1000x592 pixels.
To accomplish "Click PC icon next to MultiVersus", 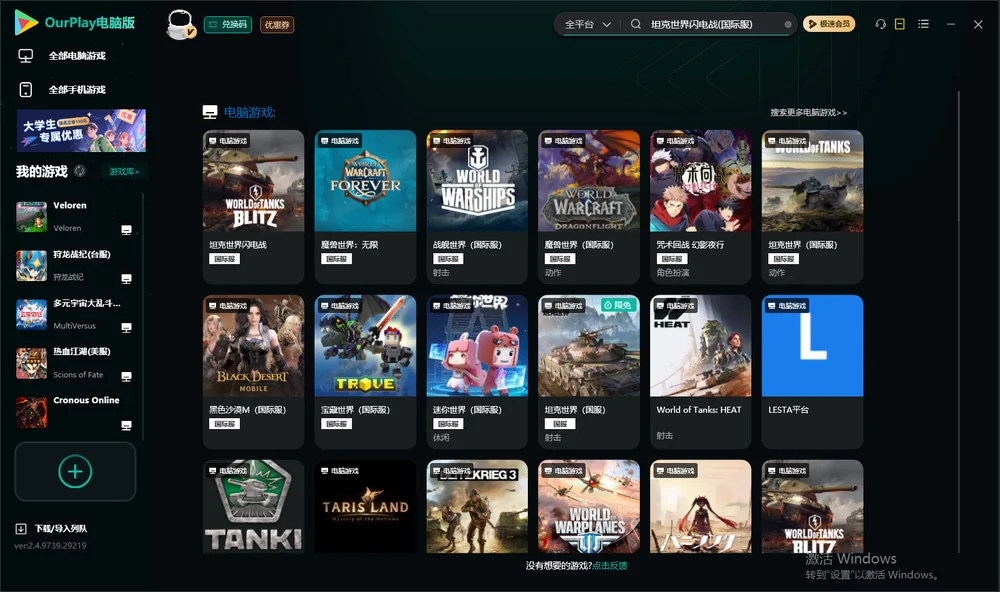I will 126,327.
